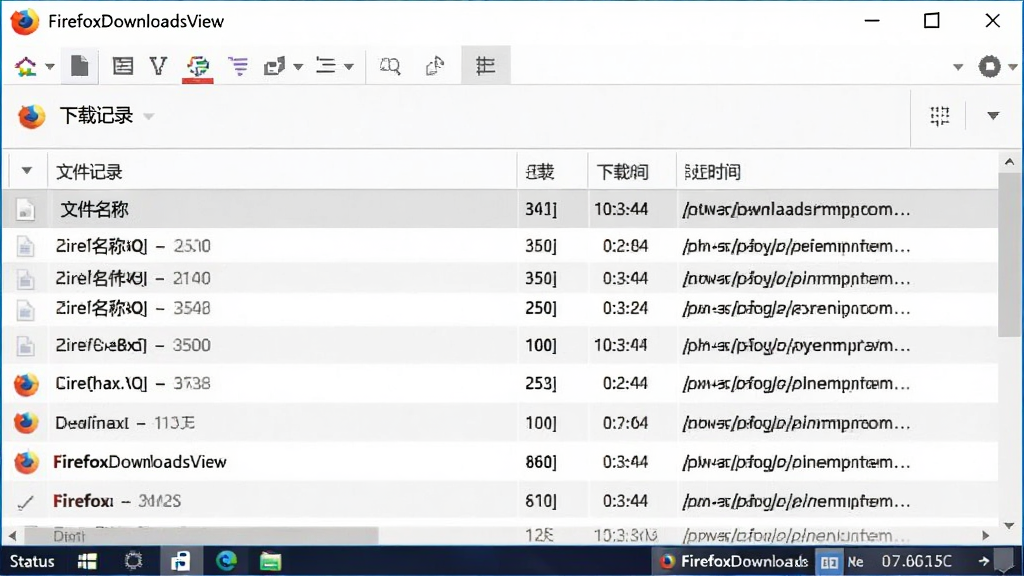Image resolution: width=1024 pixels, height=576 pixels.
Task: Toggle the highlighted columns grid icon
Action: pyautogui.click(x=485, y=65)
